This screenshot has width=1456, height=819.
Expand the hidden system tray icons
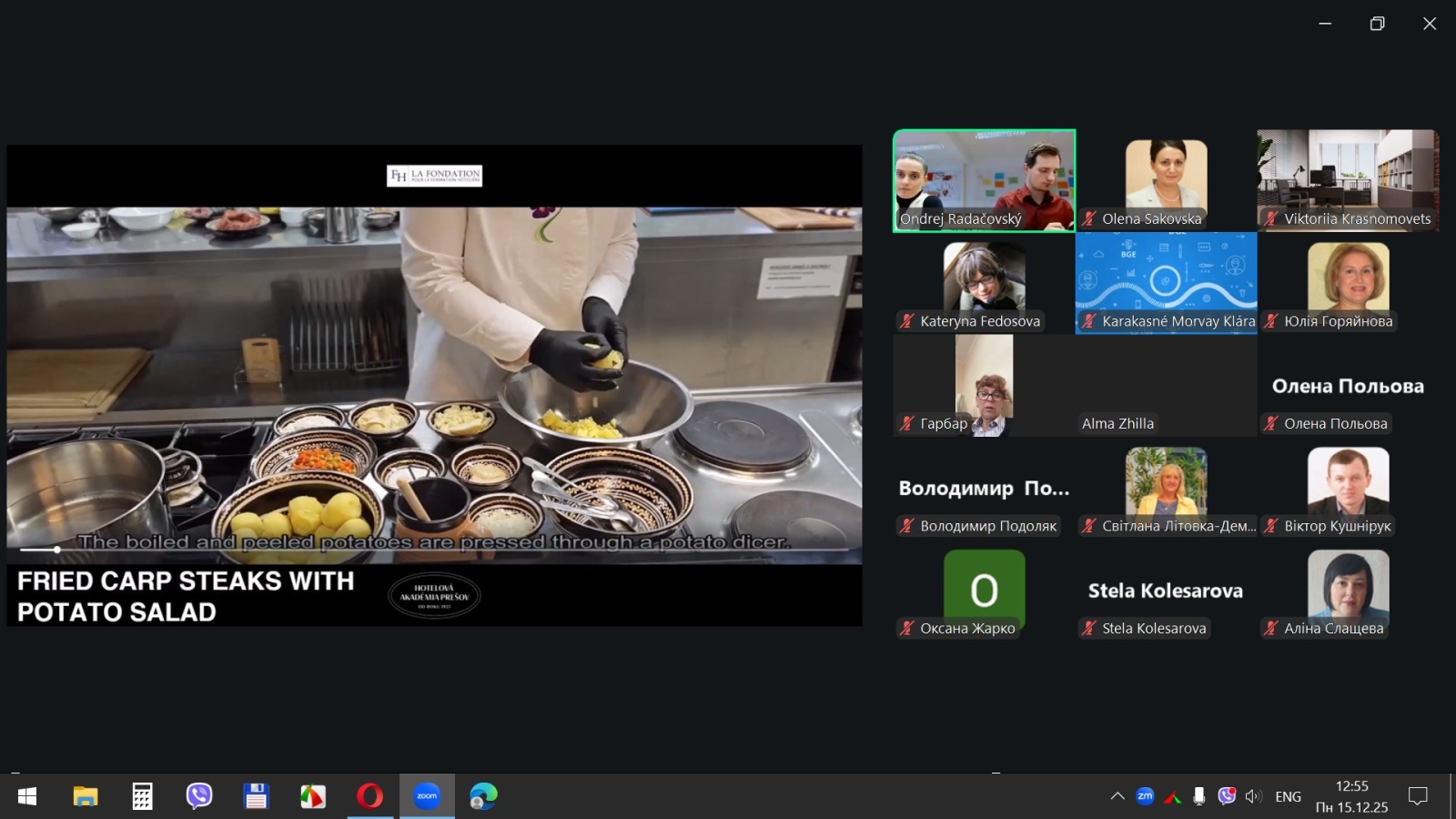click(1117, 796)
